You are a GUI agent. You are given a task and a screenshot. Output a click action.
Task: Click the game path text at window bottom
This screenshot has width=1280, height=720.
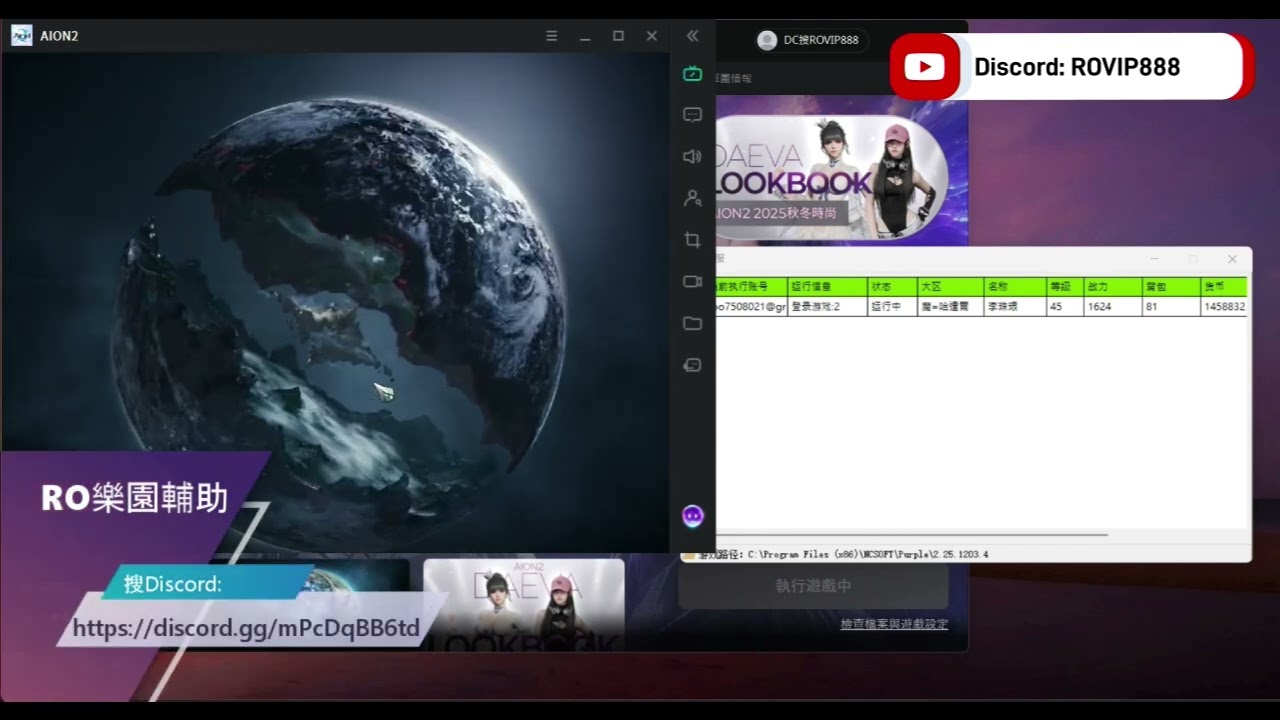[844, 554]
